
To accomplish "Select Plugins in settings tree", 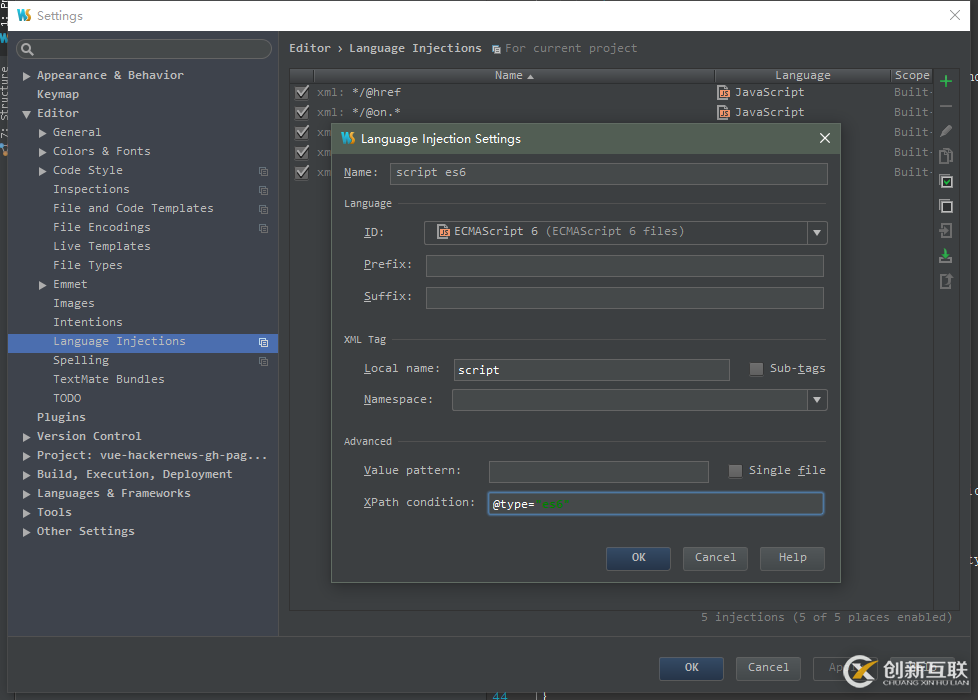I will (x=61, y=417).
